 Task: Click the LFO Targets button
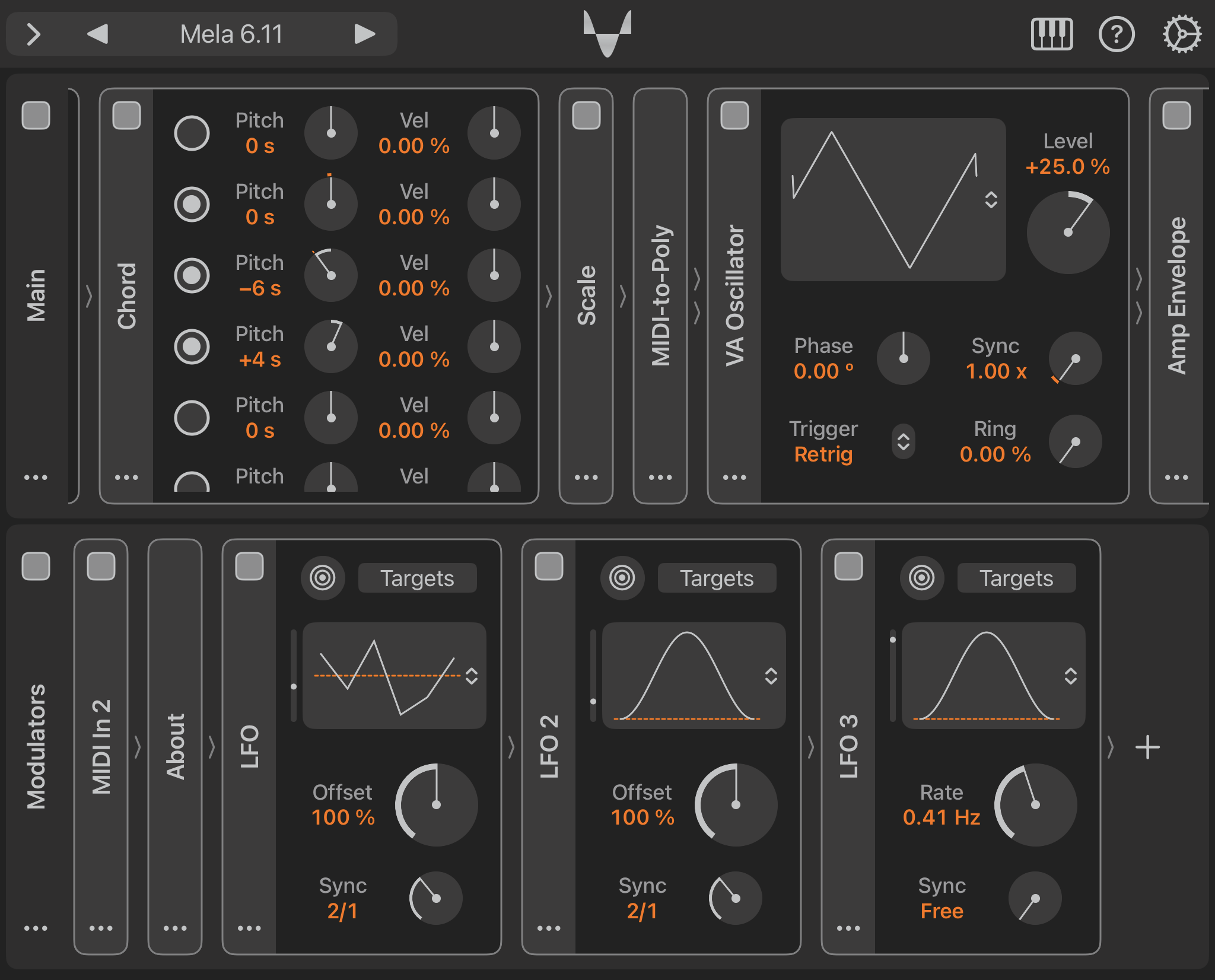tap(417, 578)
